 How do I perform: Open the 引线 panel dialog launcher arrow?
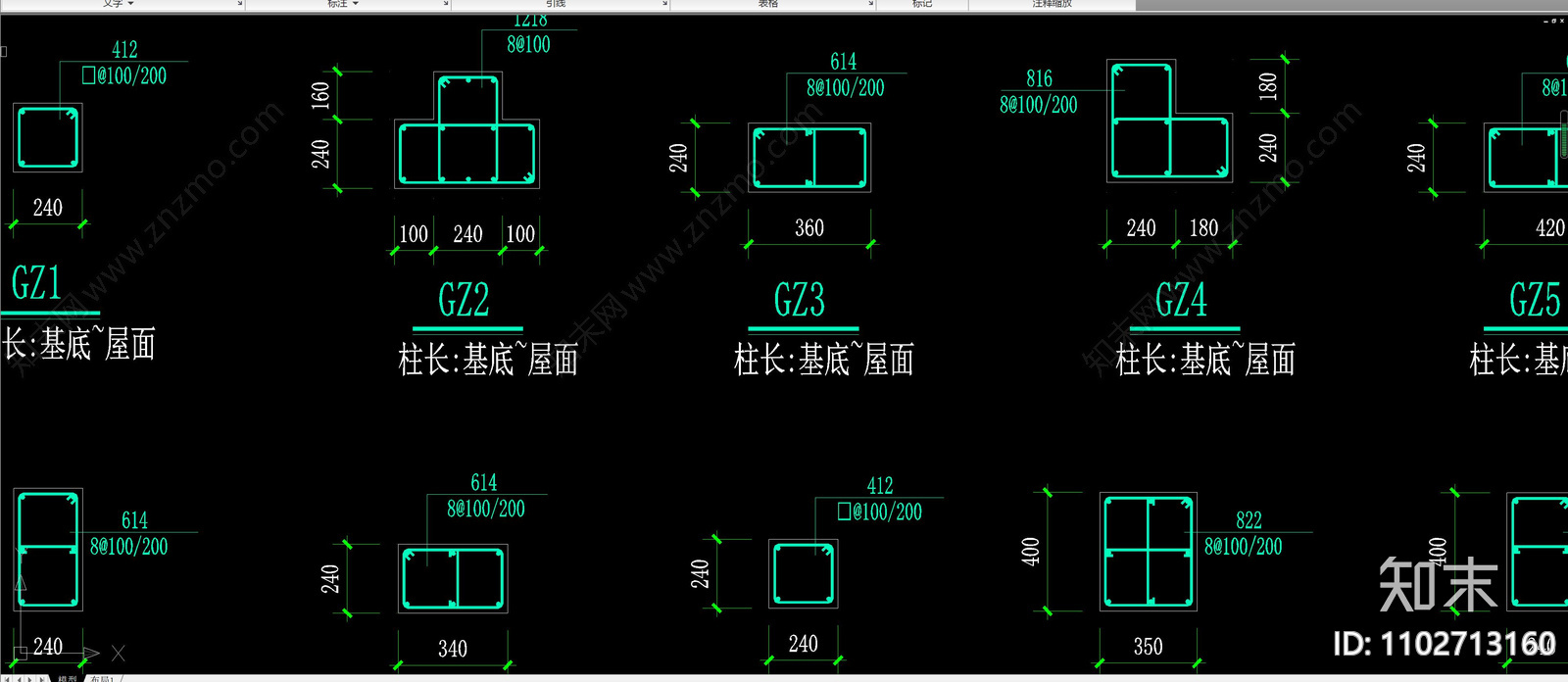pyautogui.click(x=665, y=4)
